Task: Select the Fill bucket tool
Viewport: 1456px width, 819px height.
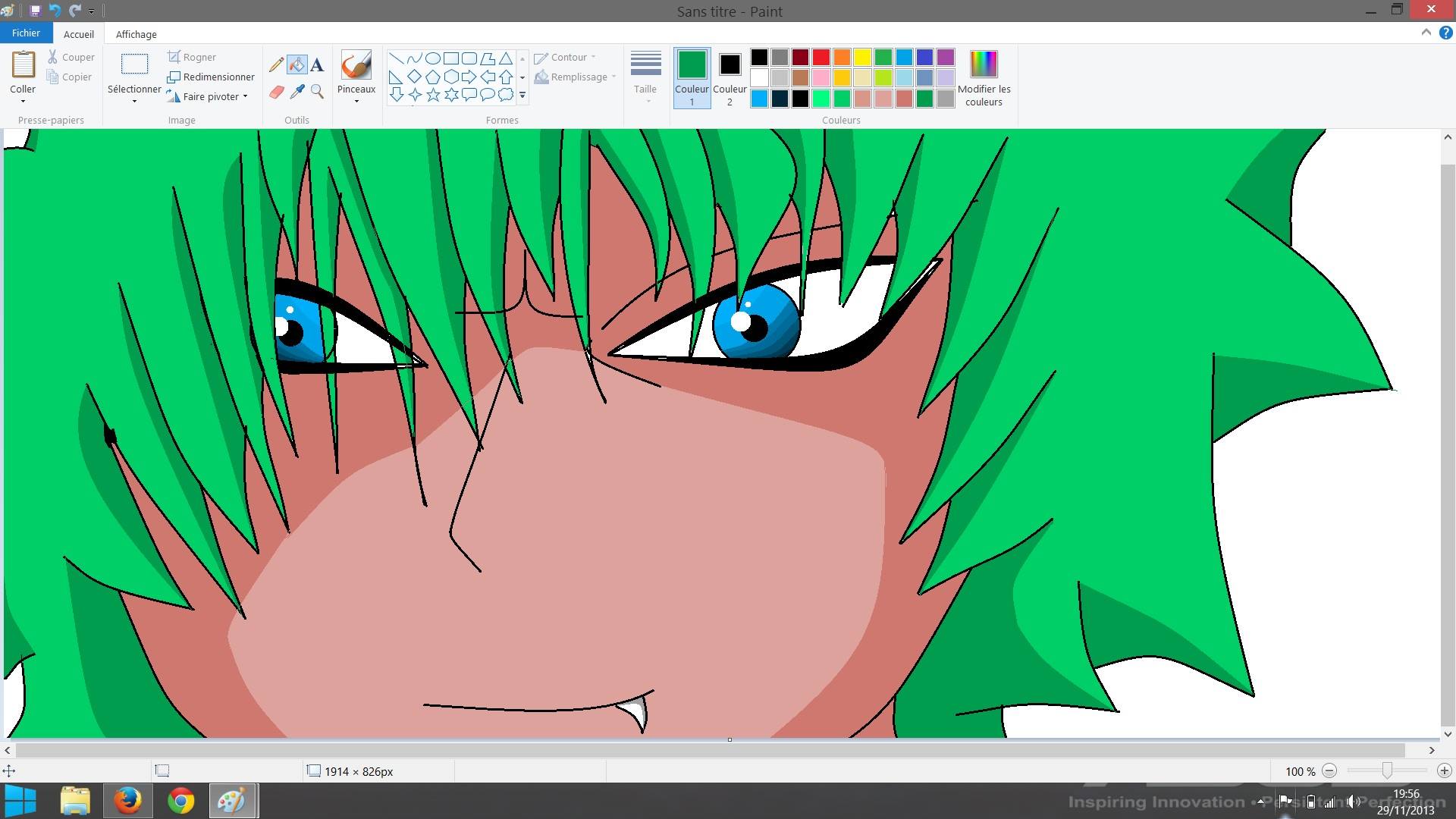Action: tap(297, 64)
